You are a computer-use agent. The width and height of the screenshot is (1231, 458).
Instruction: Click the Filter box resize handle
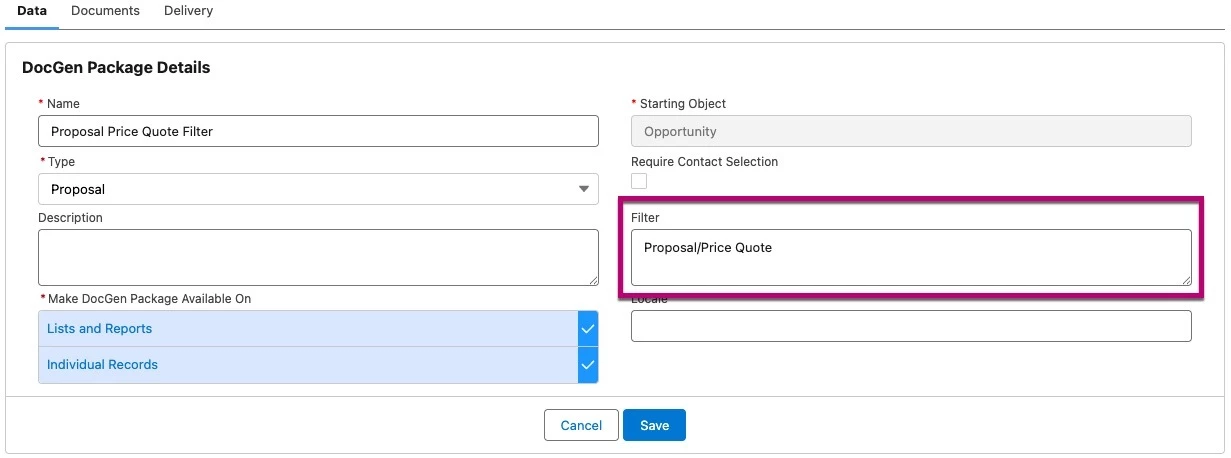point(1186,280)
